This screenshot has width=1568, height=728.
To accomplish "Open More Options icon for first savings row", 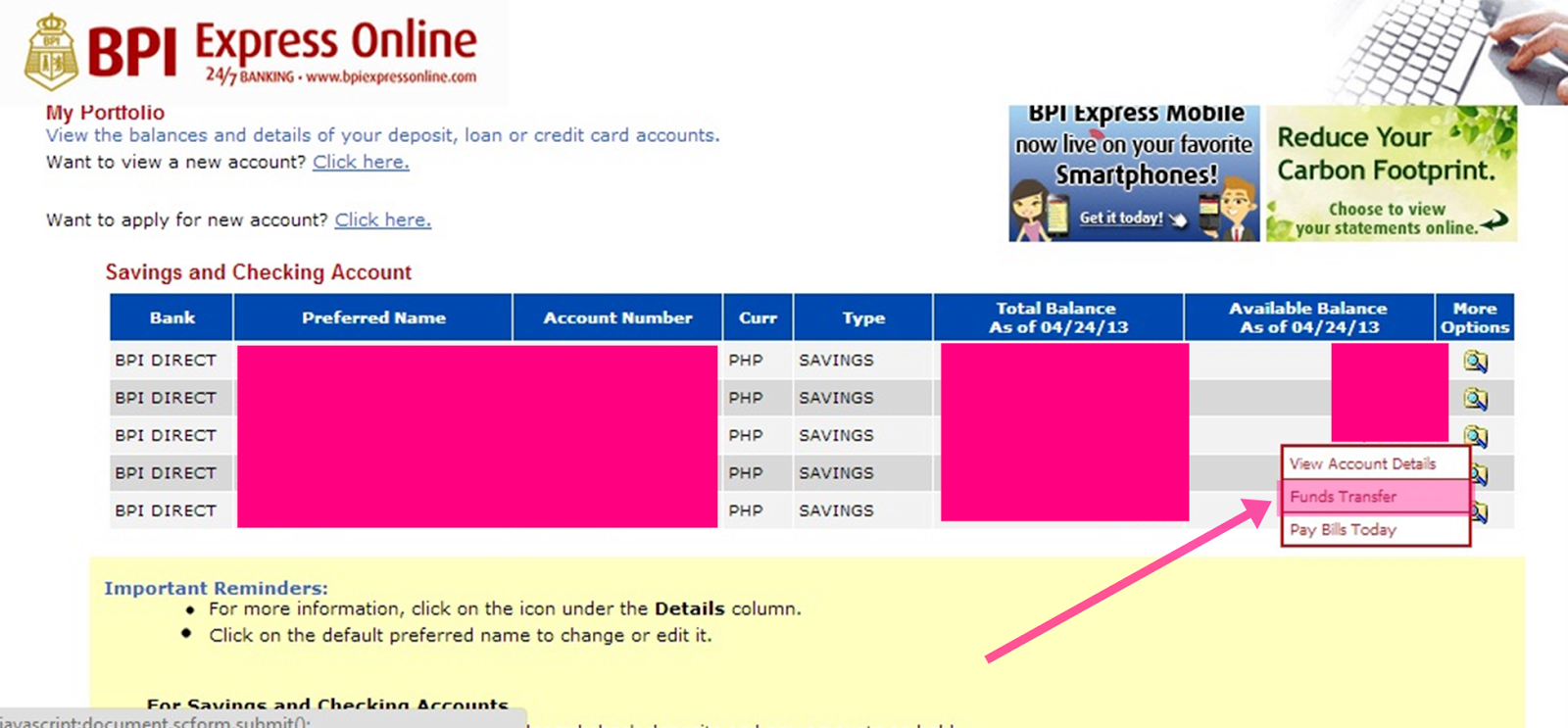I will coord(1475,361).
